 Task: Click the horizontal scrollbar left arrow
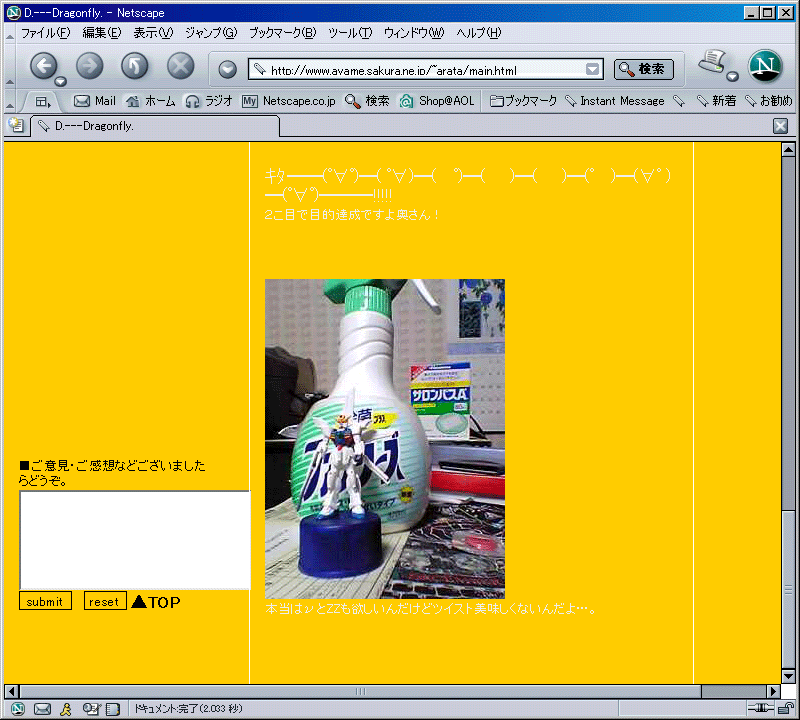pos(12,691)
